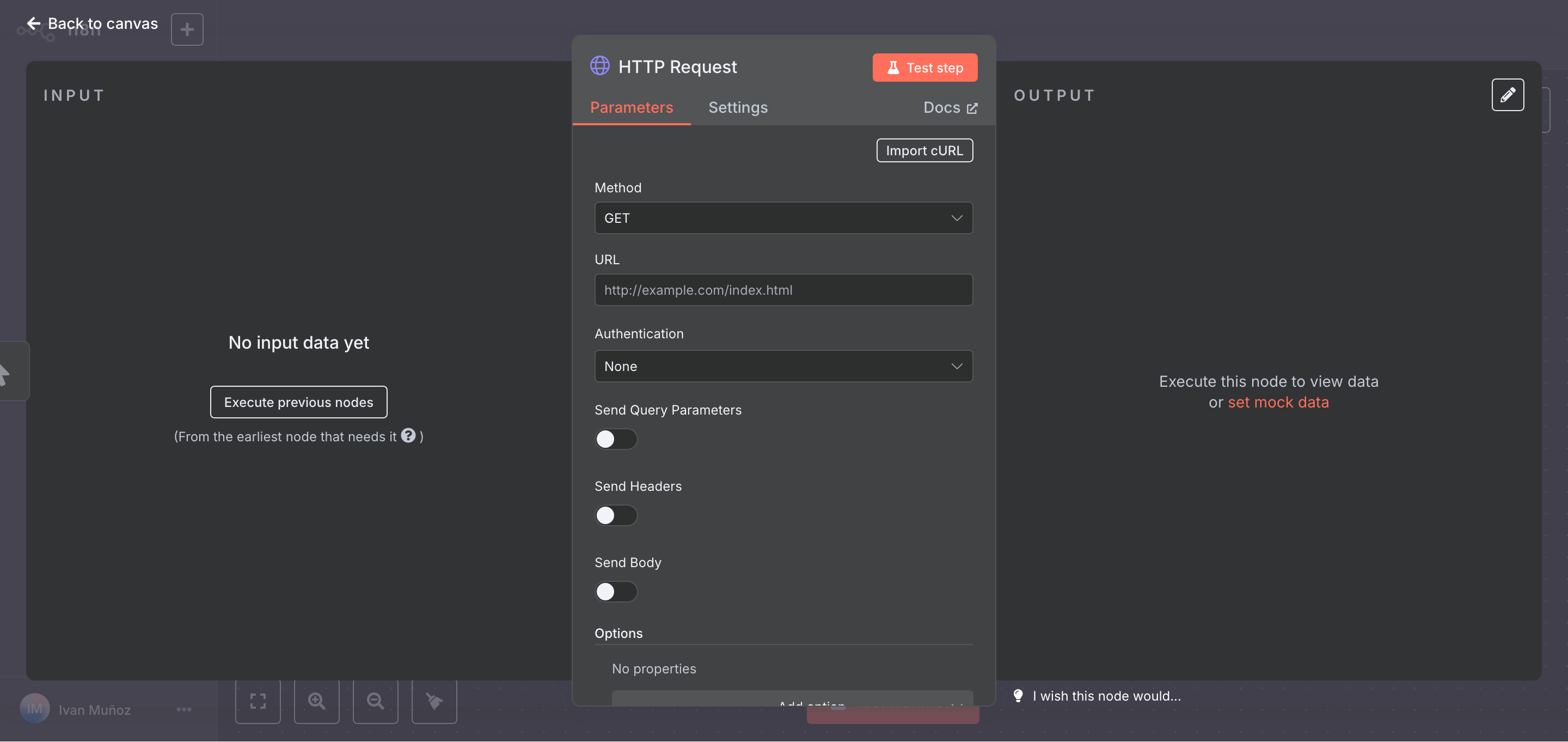Enable Send Query Parameters toggle

(615, 439)
